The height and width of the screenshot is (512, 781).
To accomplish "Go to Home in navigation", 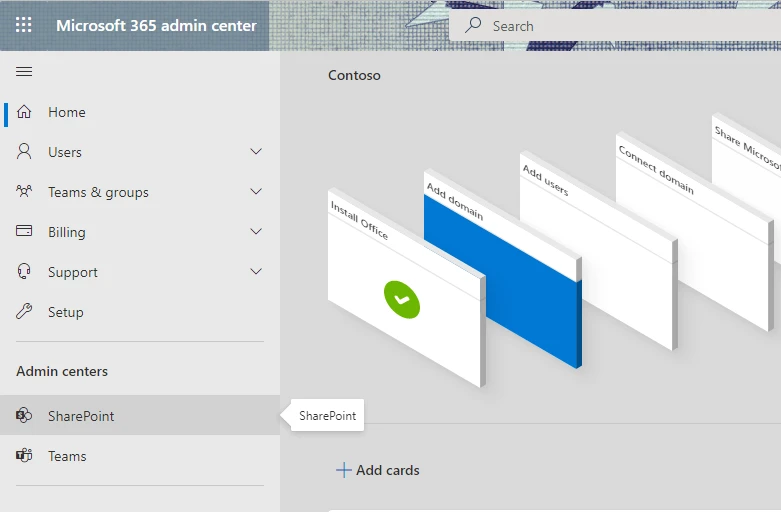I will click(x=140, y=112).
